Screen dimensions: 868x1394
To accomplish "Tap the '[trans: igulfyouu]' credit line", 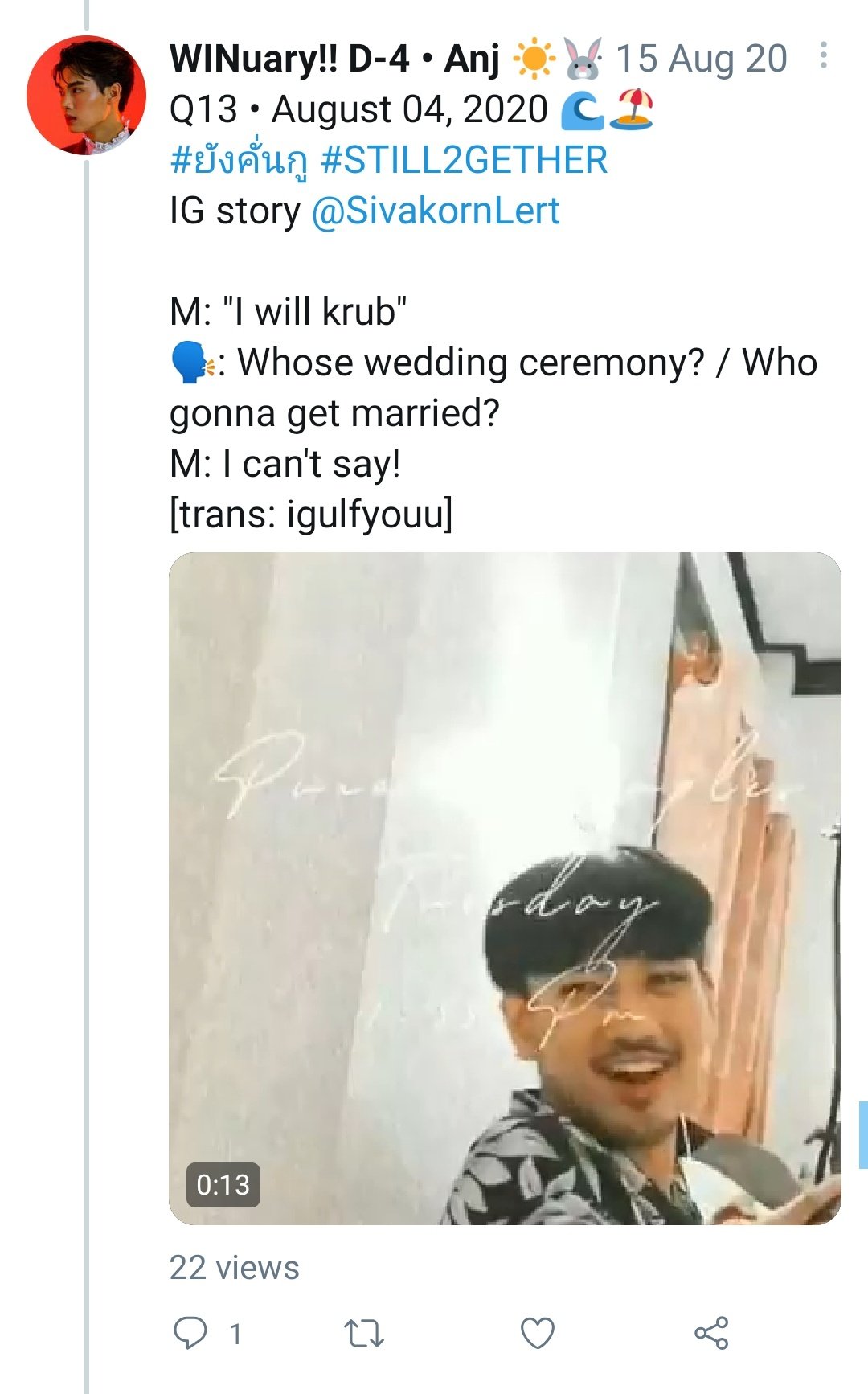I will click(x=311, y=514).
